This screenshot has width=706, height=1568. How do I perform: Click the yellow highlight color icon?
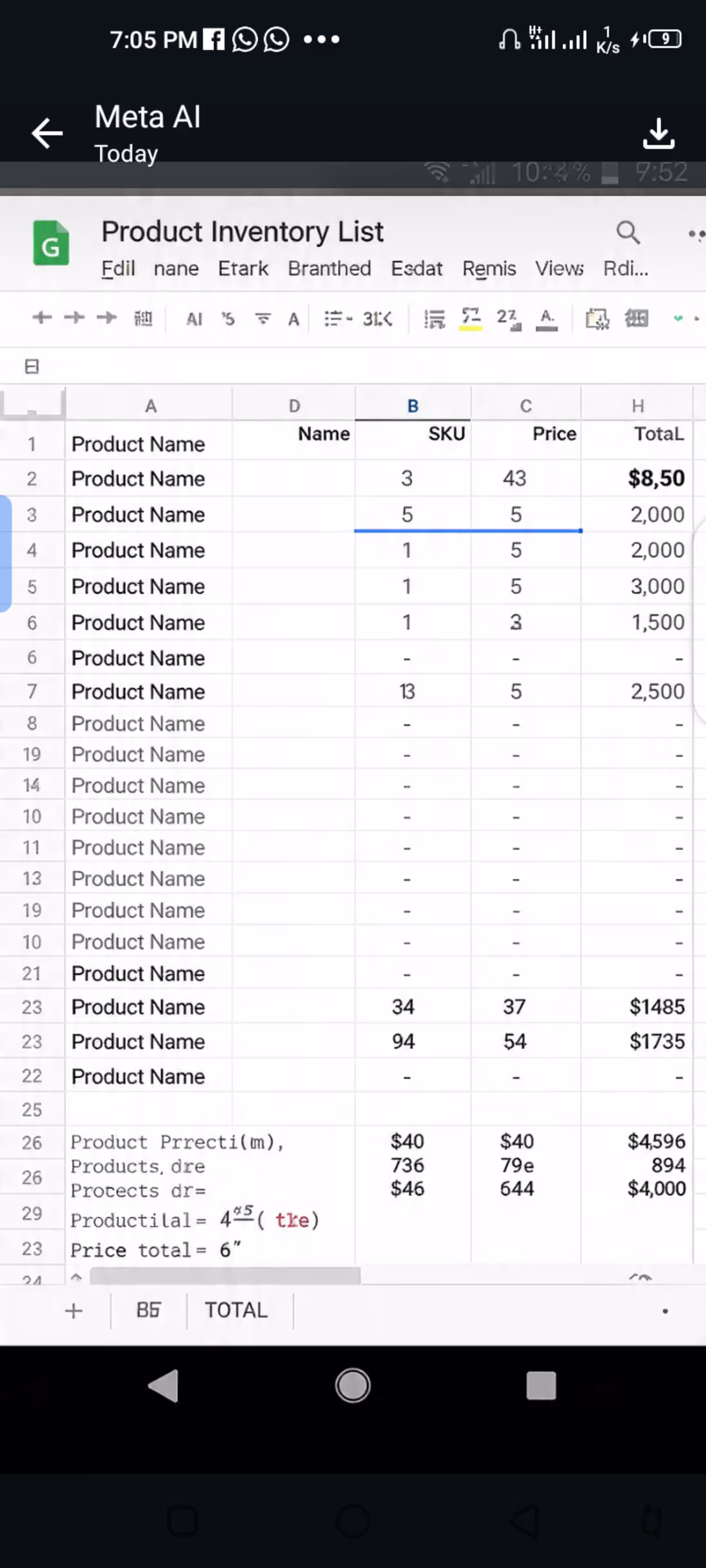[x=470, y=319]
